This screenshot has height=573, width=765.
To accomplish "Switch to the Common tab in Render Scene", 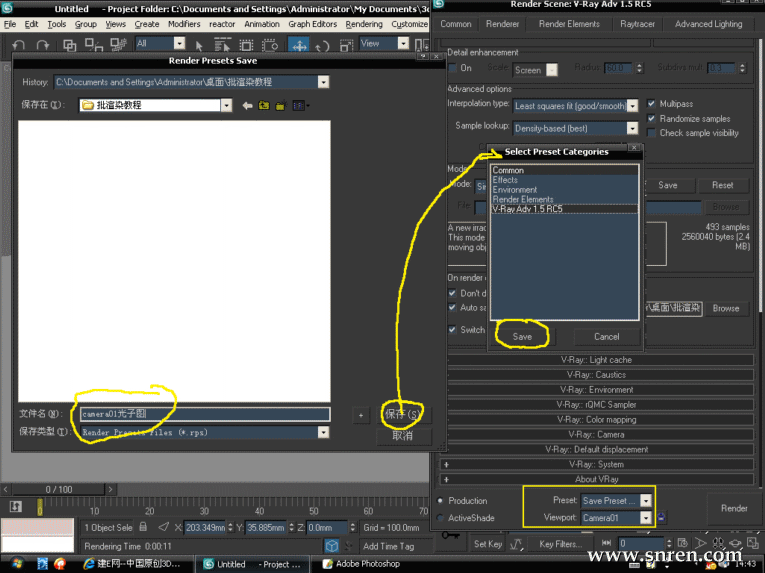I will 456,24.
